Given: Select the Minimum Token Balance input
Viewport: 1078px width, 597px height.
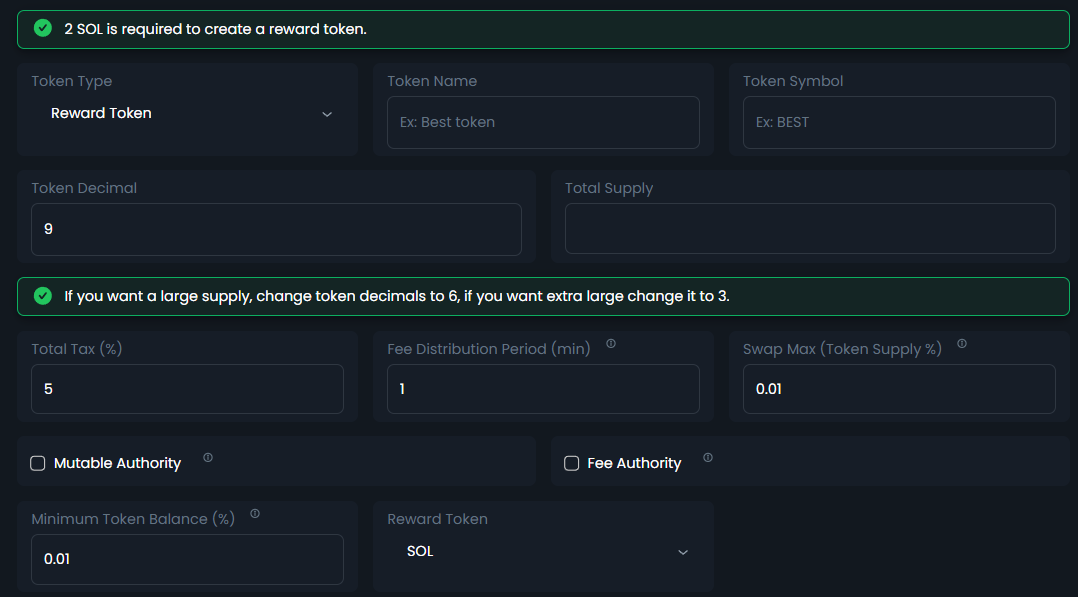Looking at the screenshot, I should [187, 559].
